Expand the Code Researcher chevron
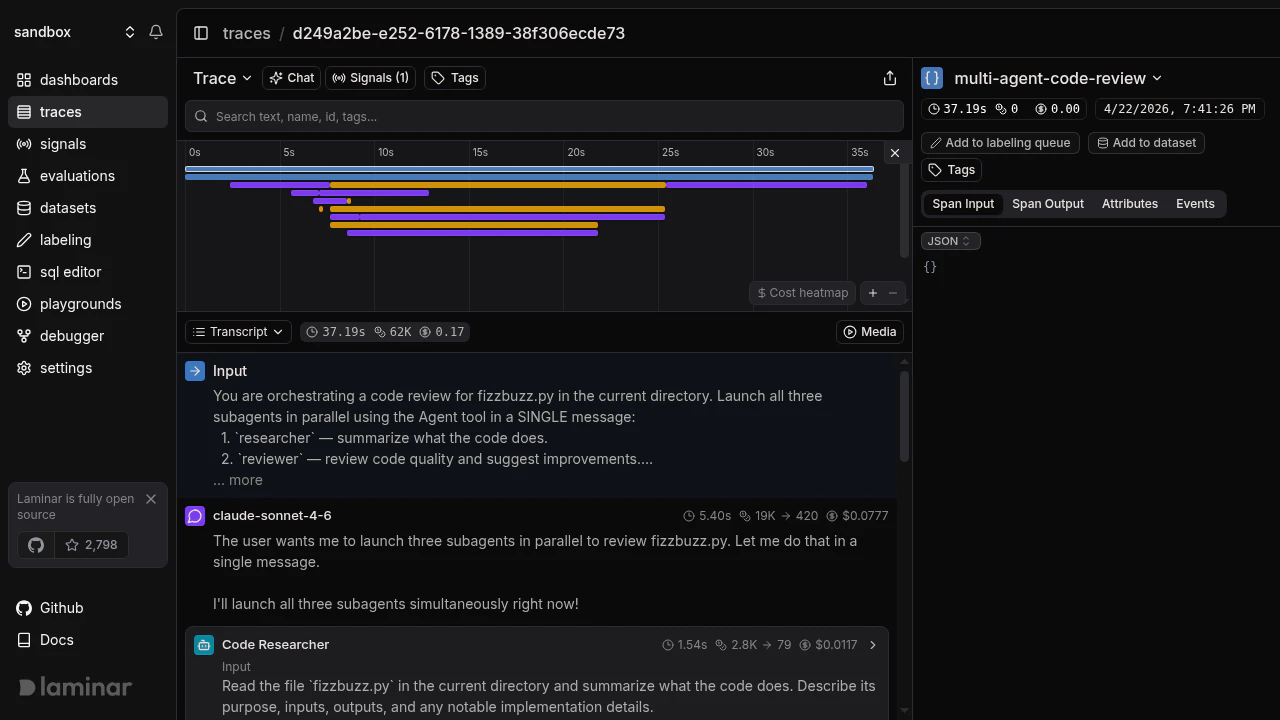The width and height of the screenshot is (1280, 720). point(873,645)
